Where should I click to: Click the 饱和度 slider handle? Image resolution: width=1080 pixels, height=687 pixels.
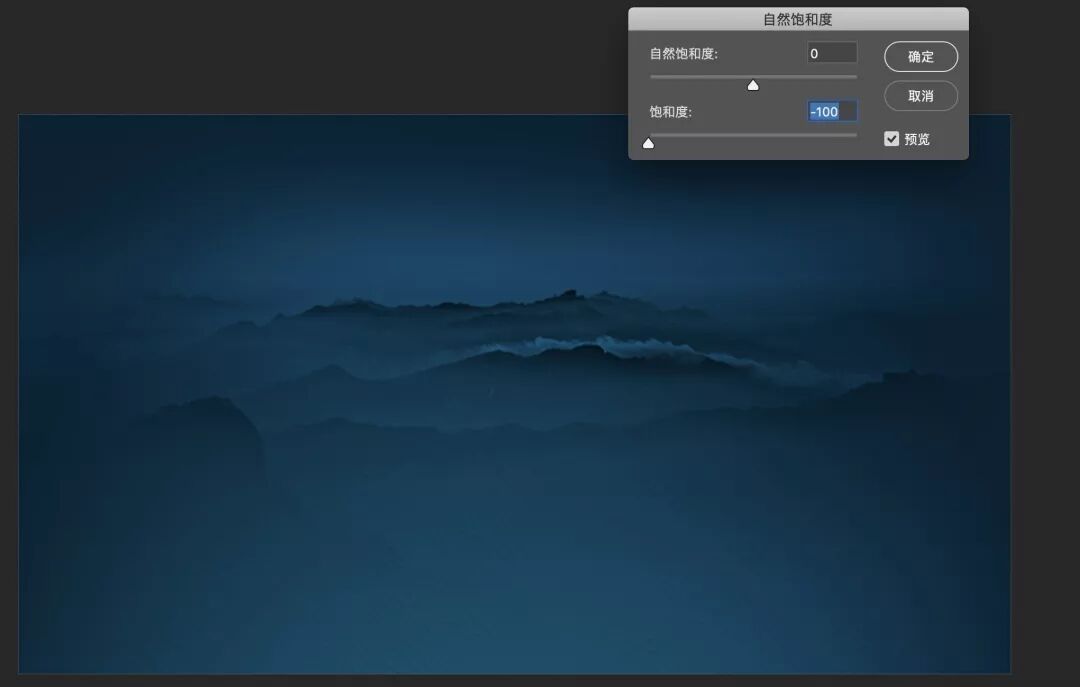(x=648, y=143)
